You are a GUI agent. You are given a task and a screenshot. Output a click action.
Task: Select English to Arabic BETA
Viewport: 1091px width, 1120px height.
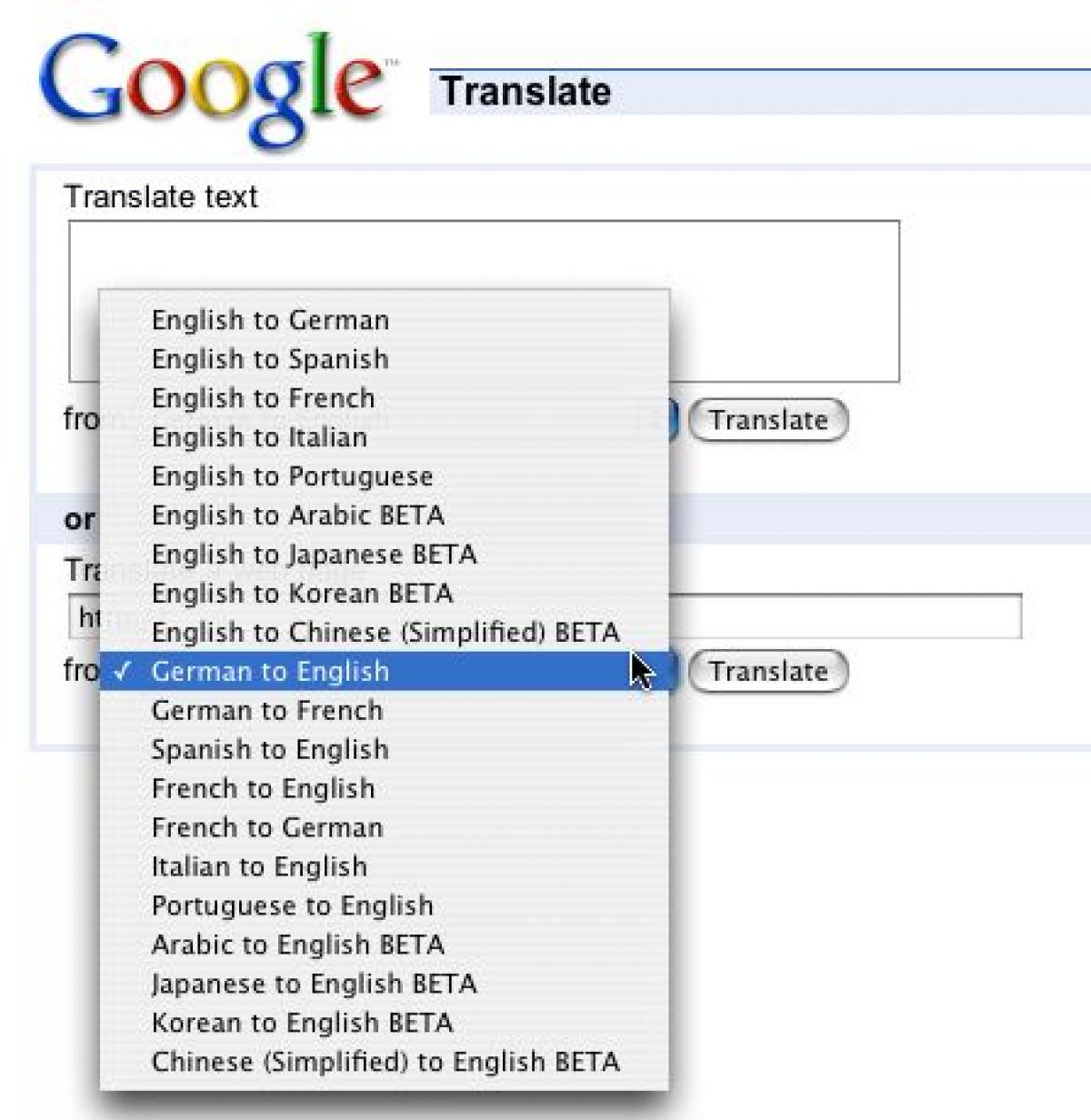click(x=297, y=515)
